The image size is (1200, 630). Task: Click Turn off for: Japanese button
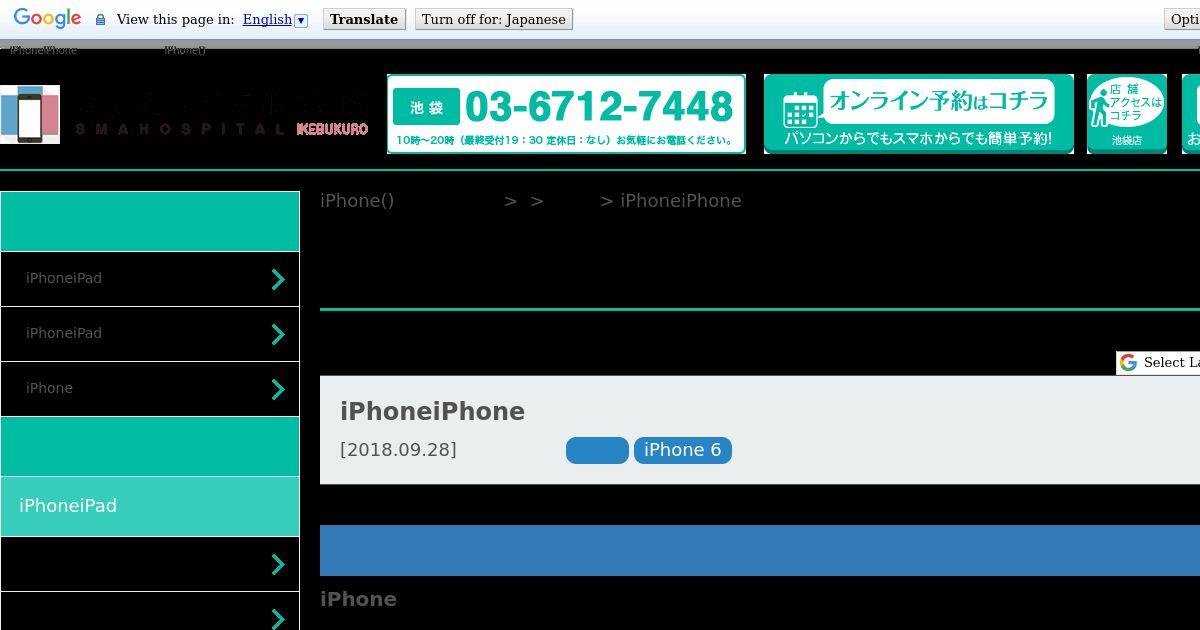click(494, 19)
